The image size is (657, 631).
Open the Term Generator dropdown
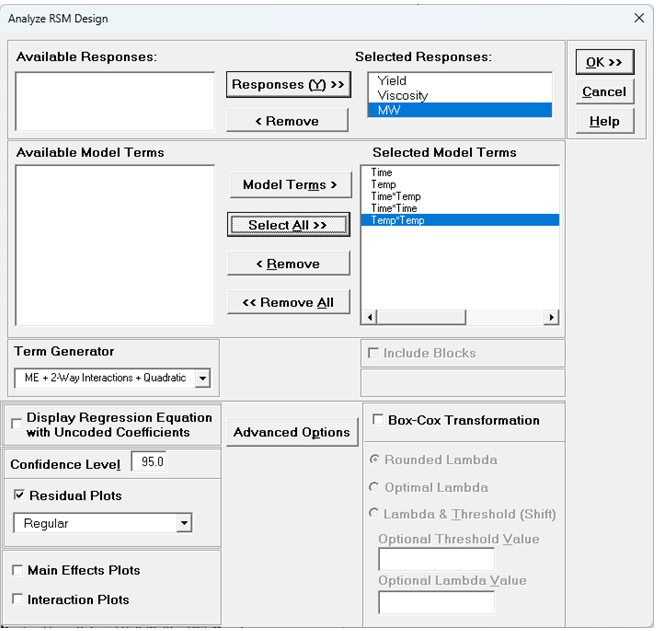tap(202, 378)
